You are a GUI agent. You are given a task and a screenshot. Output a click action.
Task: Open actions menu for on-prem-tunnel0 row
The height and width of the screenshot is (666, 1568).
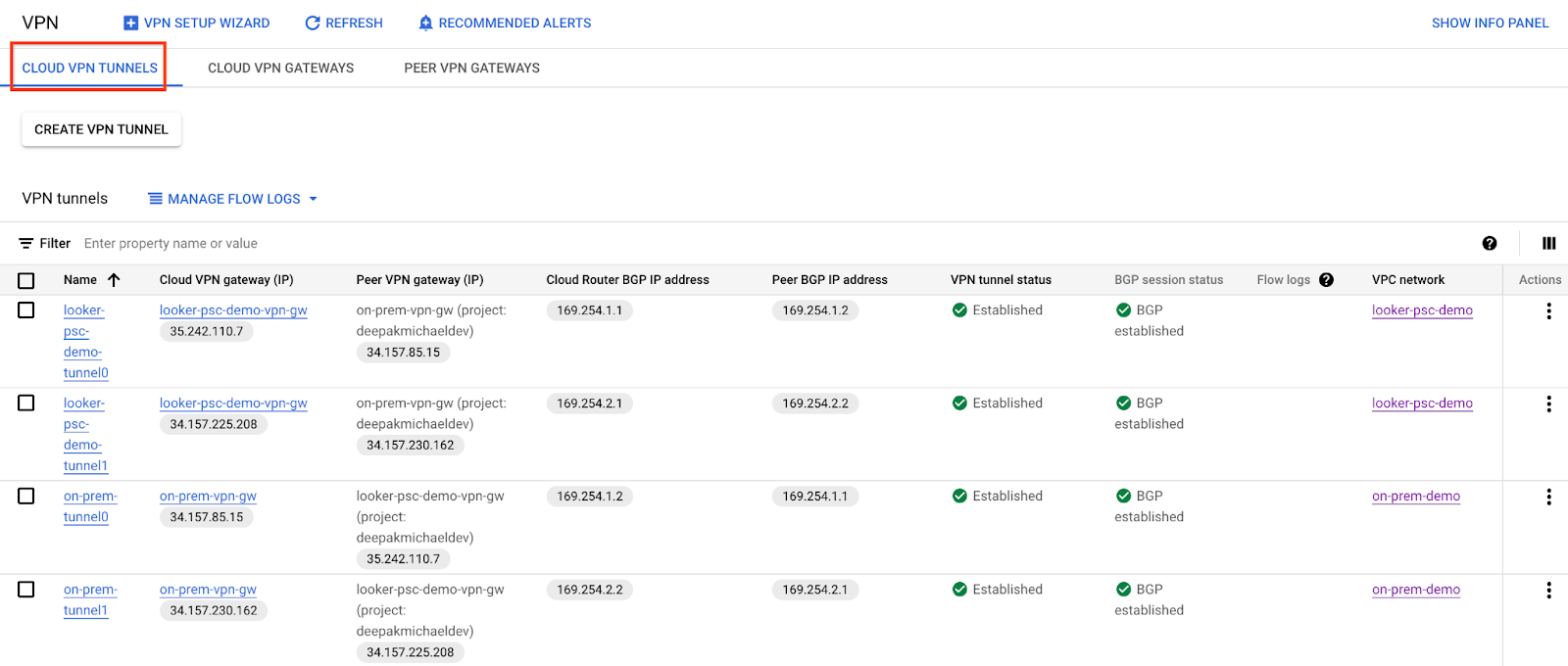pyautogui.click(x=1548, y=497)
